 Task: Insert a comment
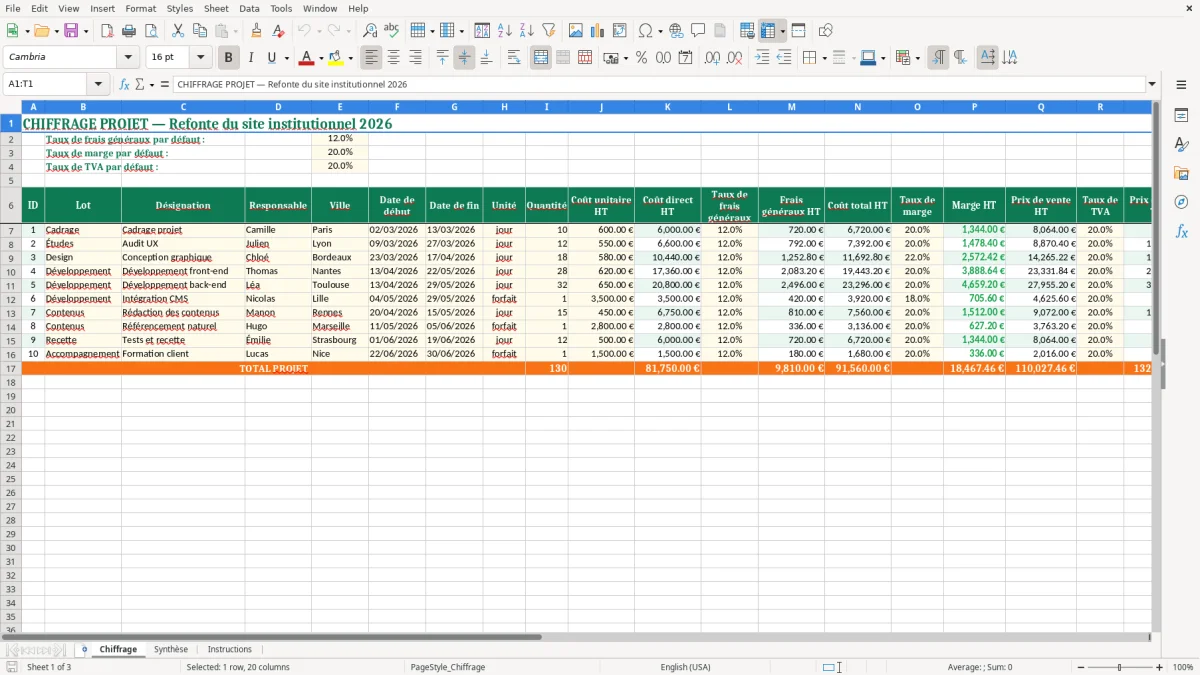click(x=698, y=31)
